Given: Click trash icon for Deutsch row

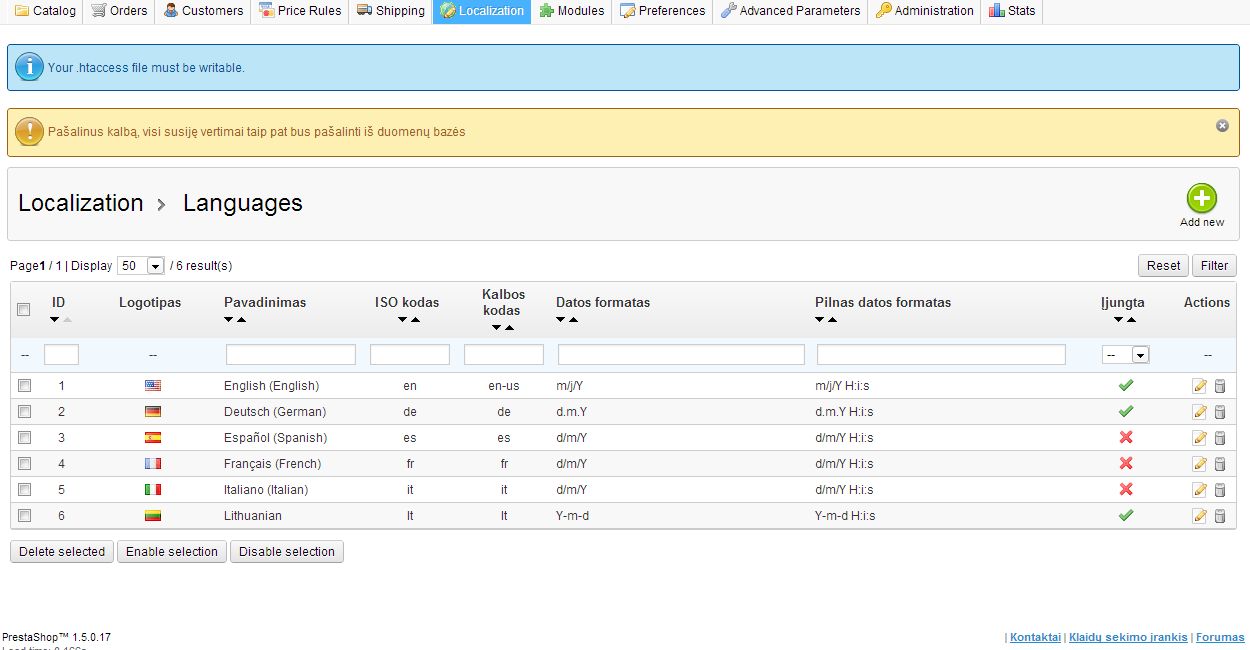Looking at the screenshot, I should pyautogui.click(x=1219, y=412).
